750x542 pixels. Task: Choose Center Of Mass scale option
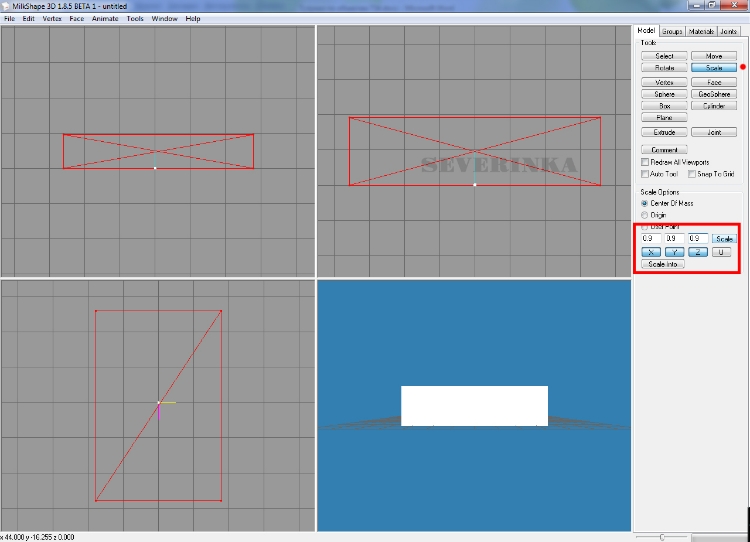pos(645,203)
